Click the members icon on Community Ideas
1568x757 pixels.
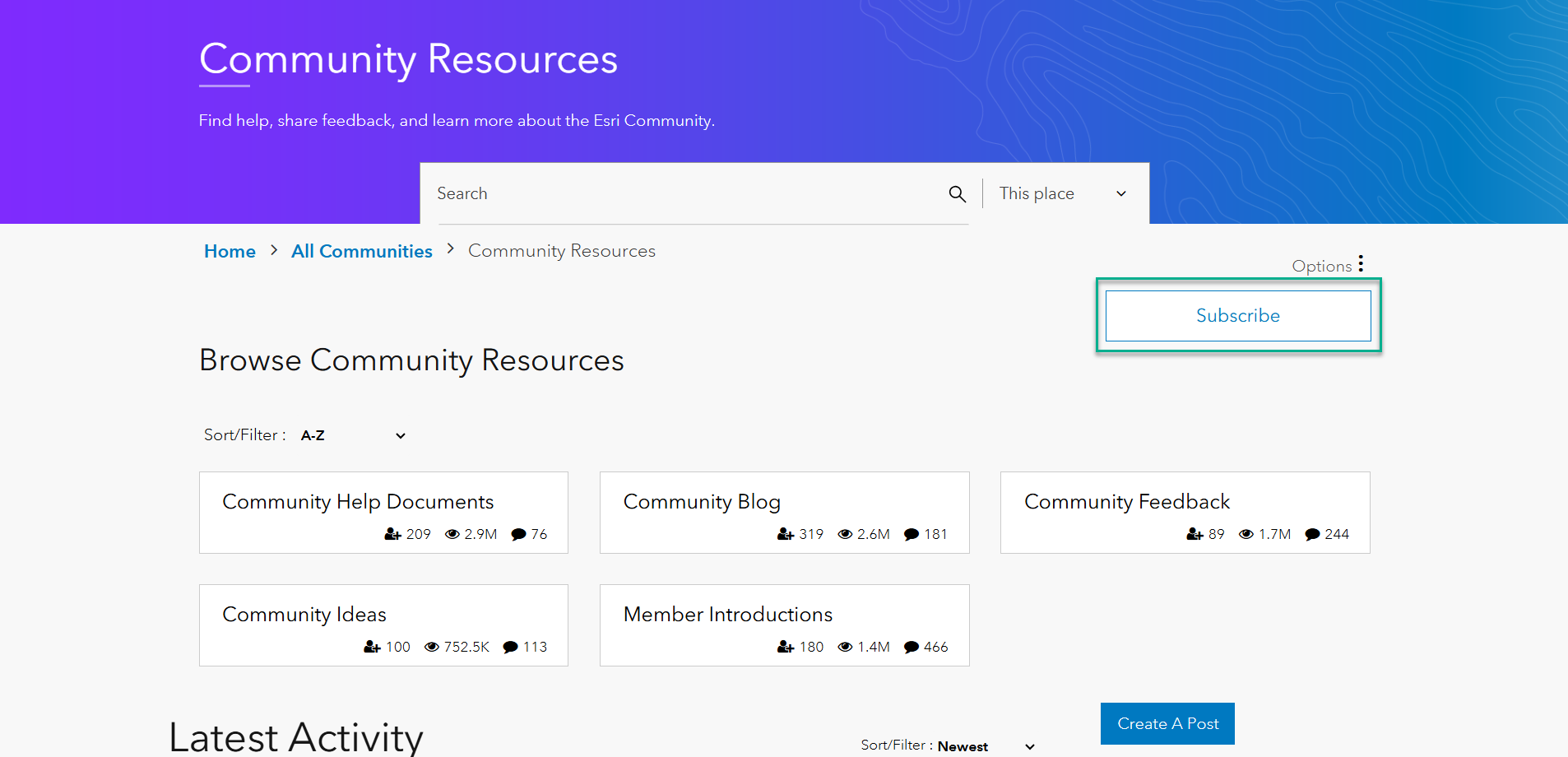pyautogui.click(x=370, y=647)
